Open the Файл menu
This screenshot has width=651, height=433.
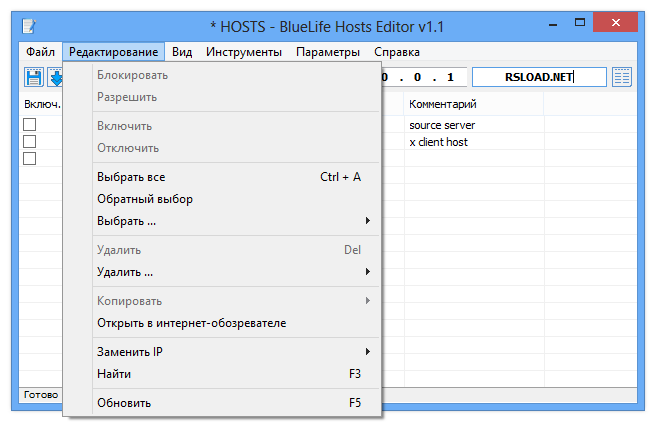(40, 52)
